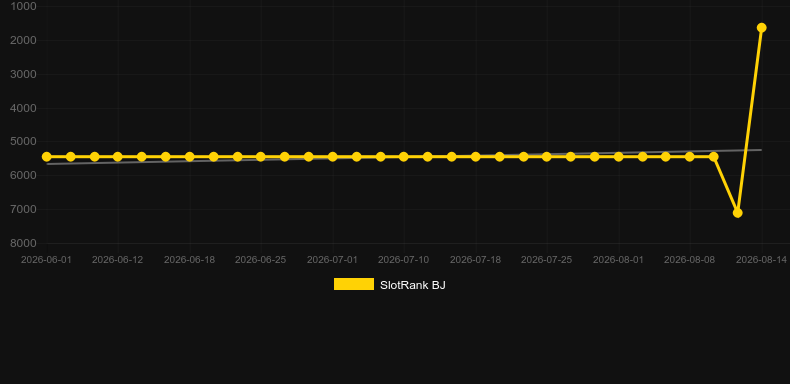Click the 4000 y-axis label

pos(23,108)
